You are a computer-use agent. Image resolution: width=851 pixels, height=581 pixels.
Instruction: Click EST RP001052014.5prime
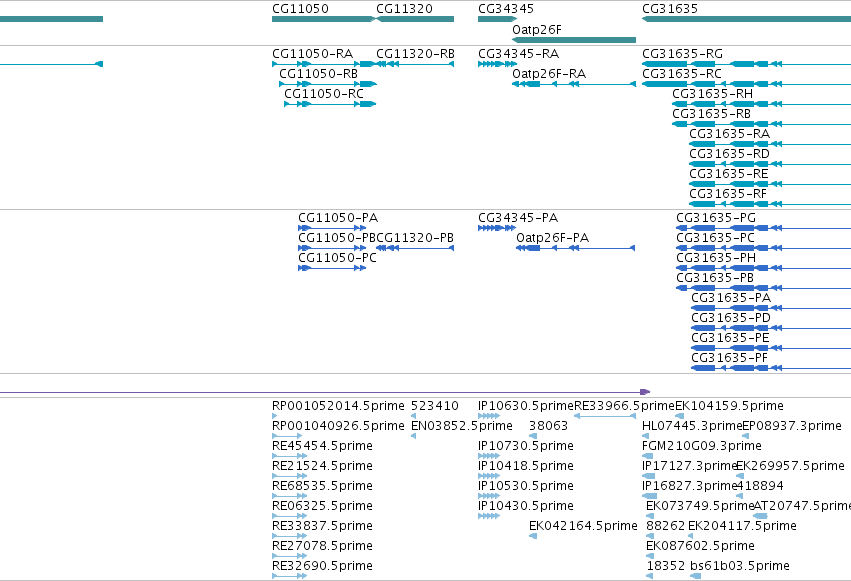(x=338, y=406)
